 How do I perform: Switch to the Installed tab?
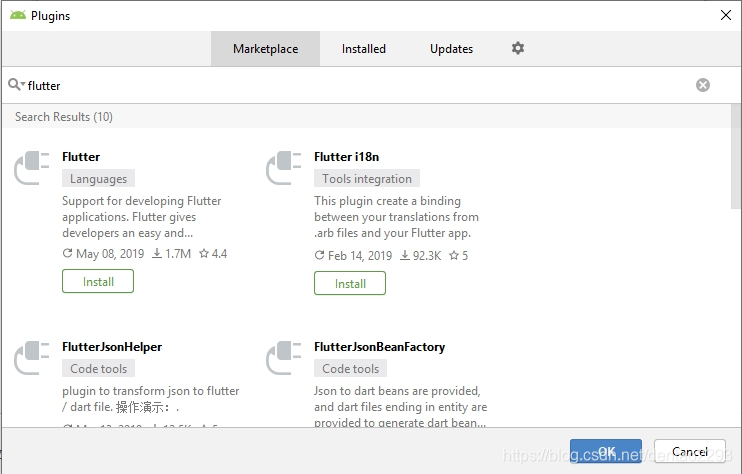[x=363, y=49]
